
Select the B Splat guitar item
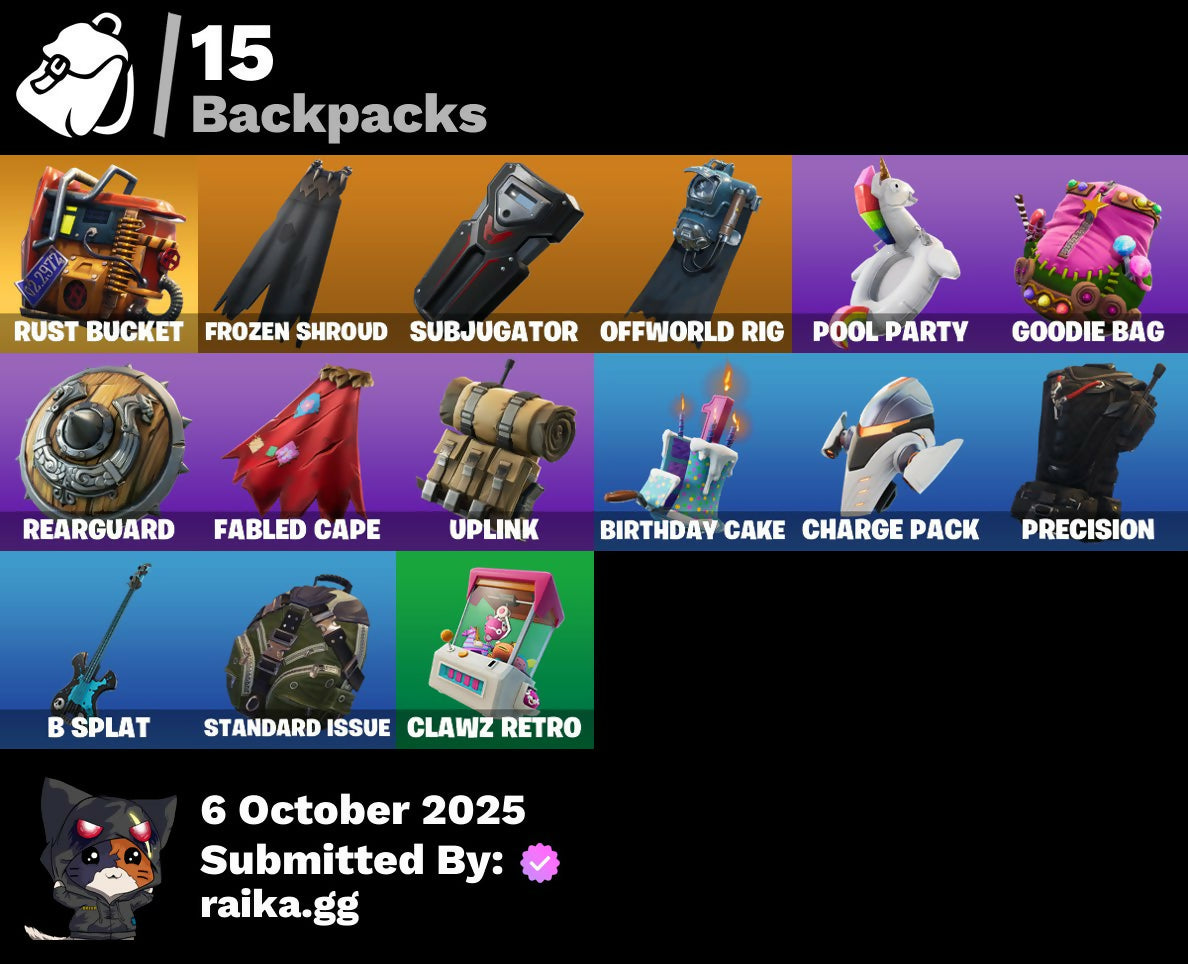[98, 649]
